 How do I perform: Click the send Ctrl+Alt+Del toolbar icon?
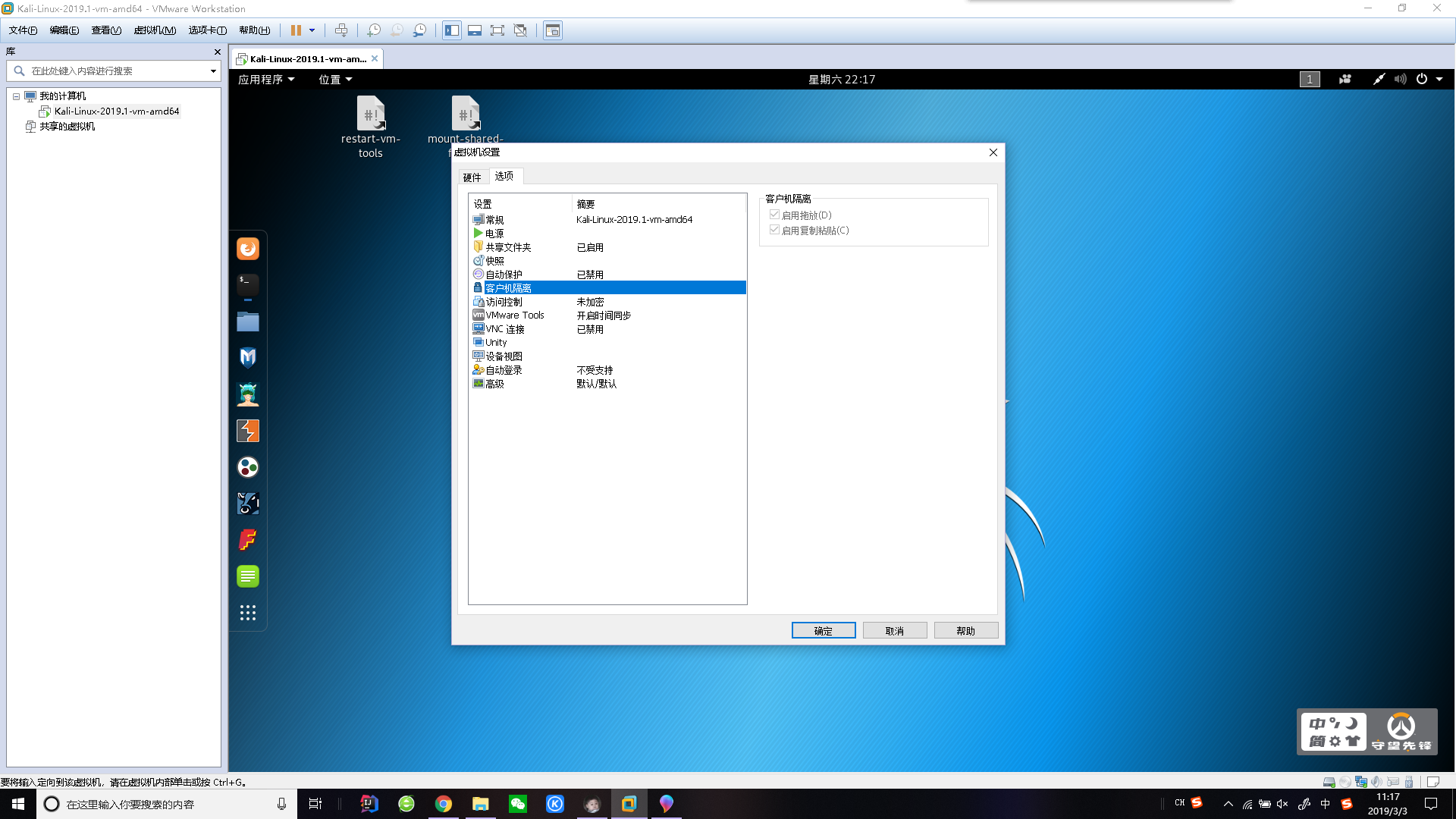click(341, 30)
